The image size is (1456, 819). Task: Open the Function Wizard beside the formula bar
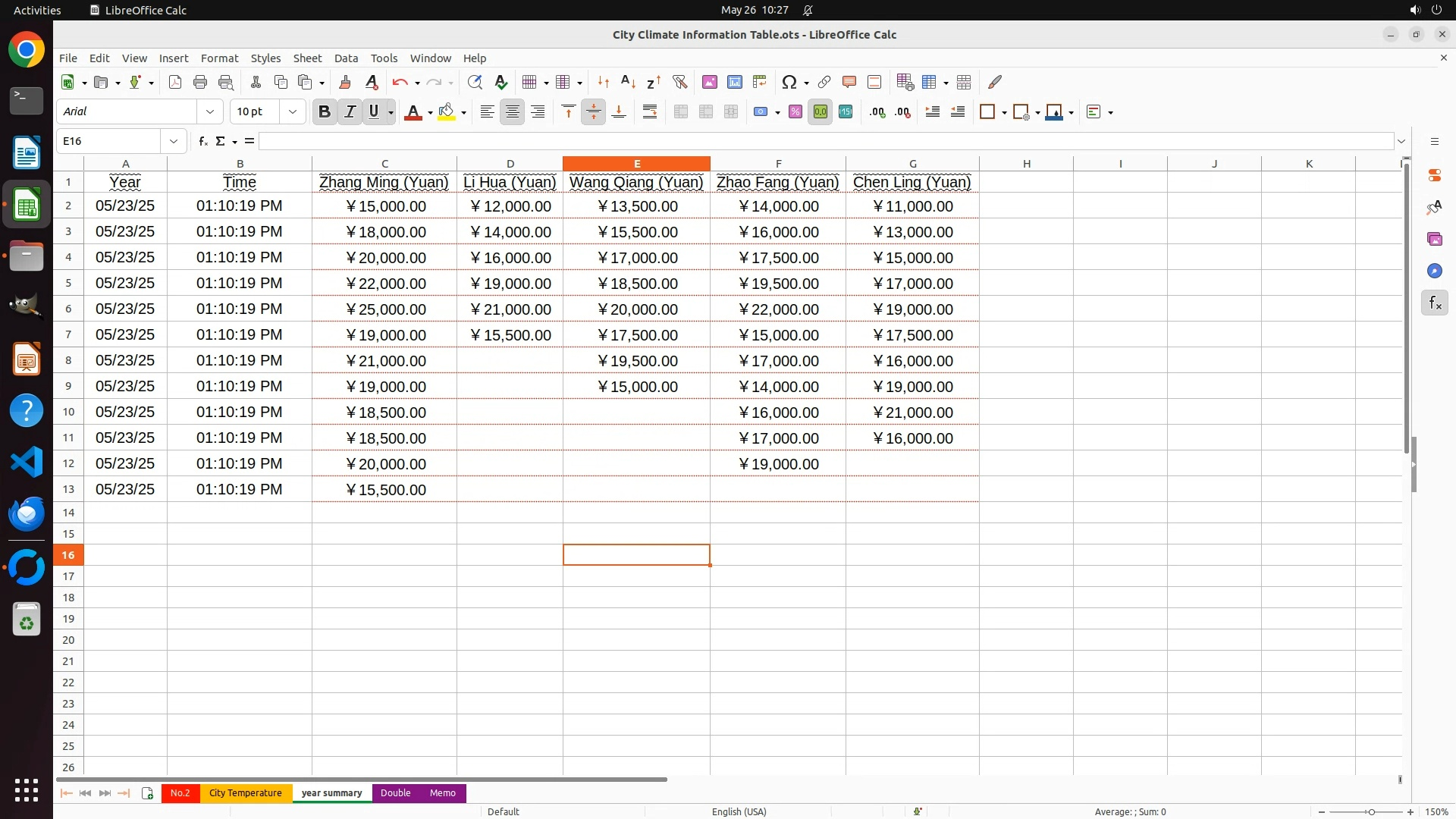pos(202,141)
